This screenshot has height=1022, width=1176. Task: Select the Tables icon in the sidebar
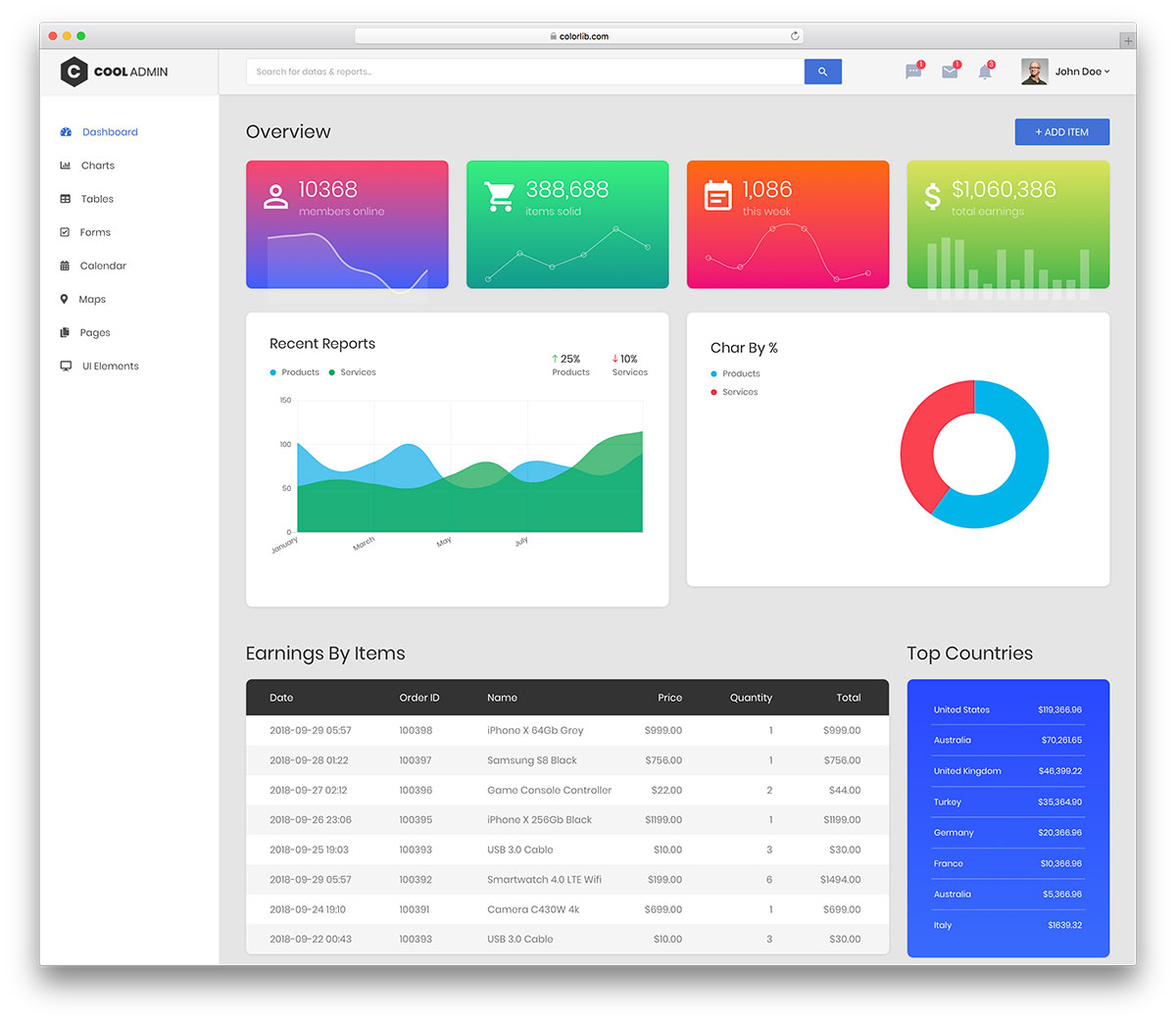pos(65,198)
